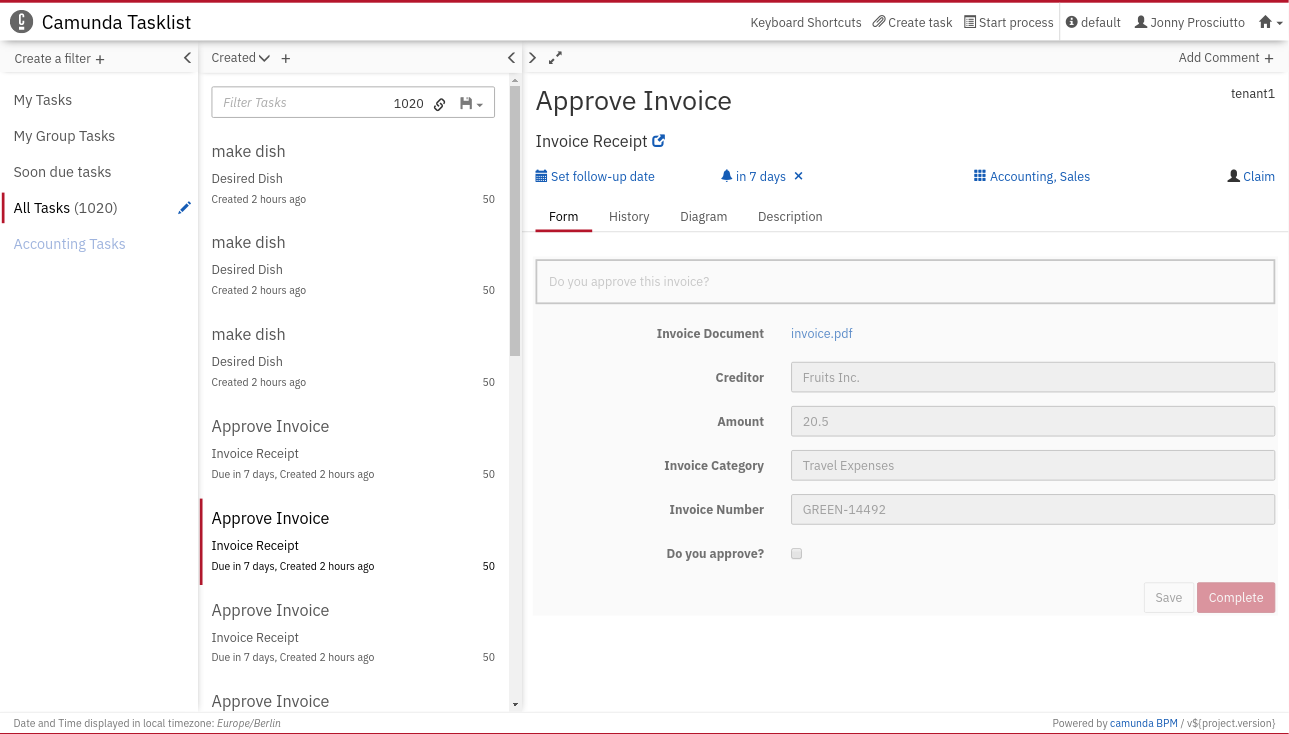Click the Camunda logo icon
The width and height of the screenshot is (1289, 734).
[23, 22]
